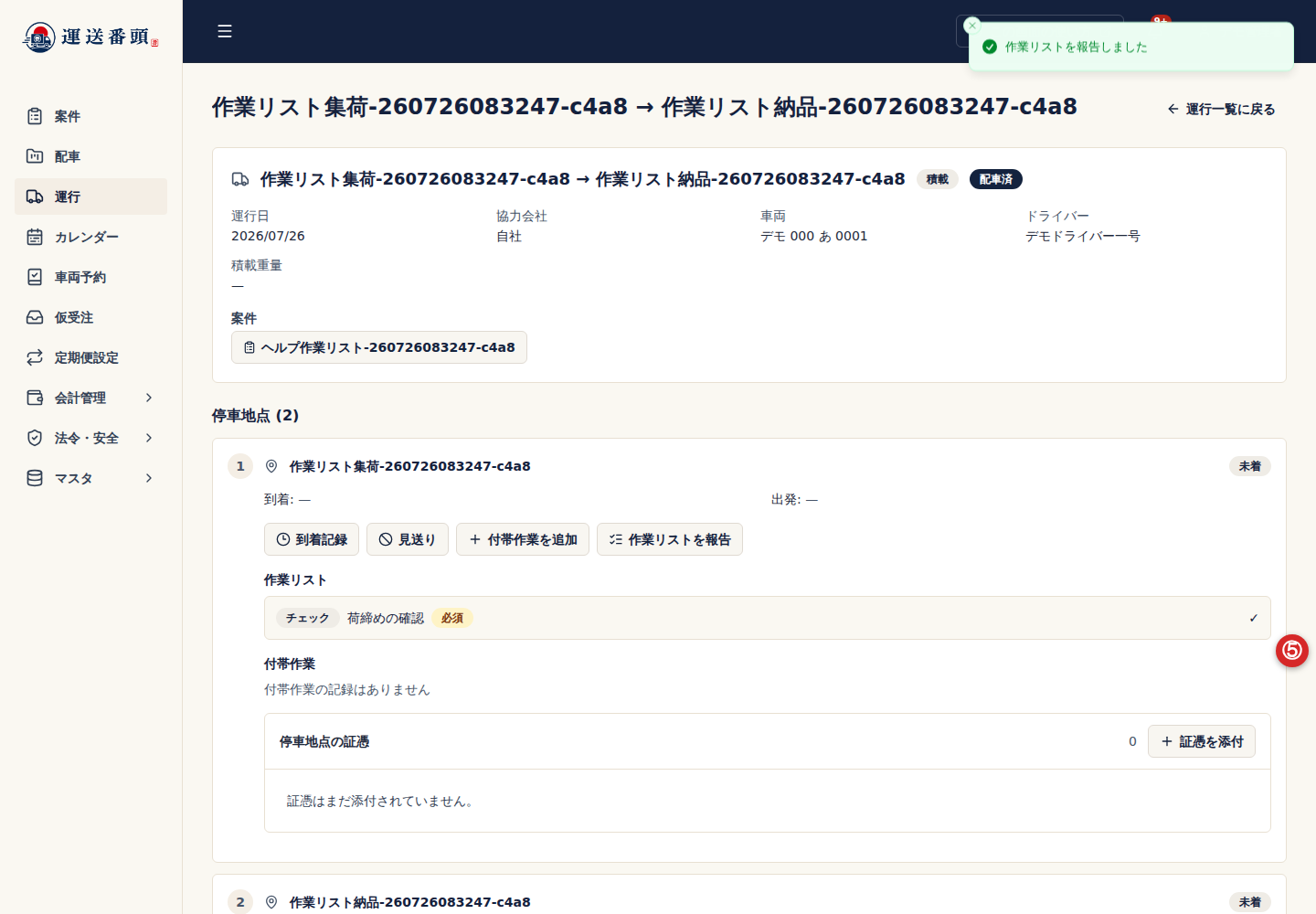Click the truck icon in trip card header
Screen dimensions: 1316x914
click(240, 179)
